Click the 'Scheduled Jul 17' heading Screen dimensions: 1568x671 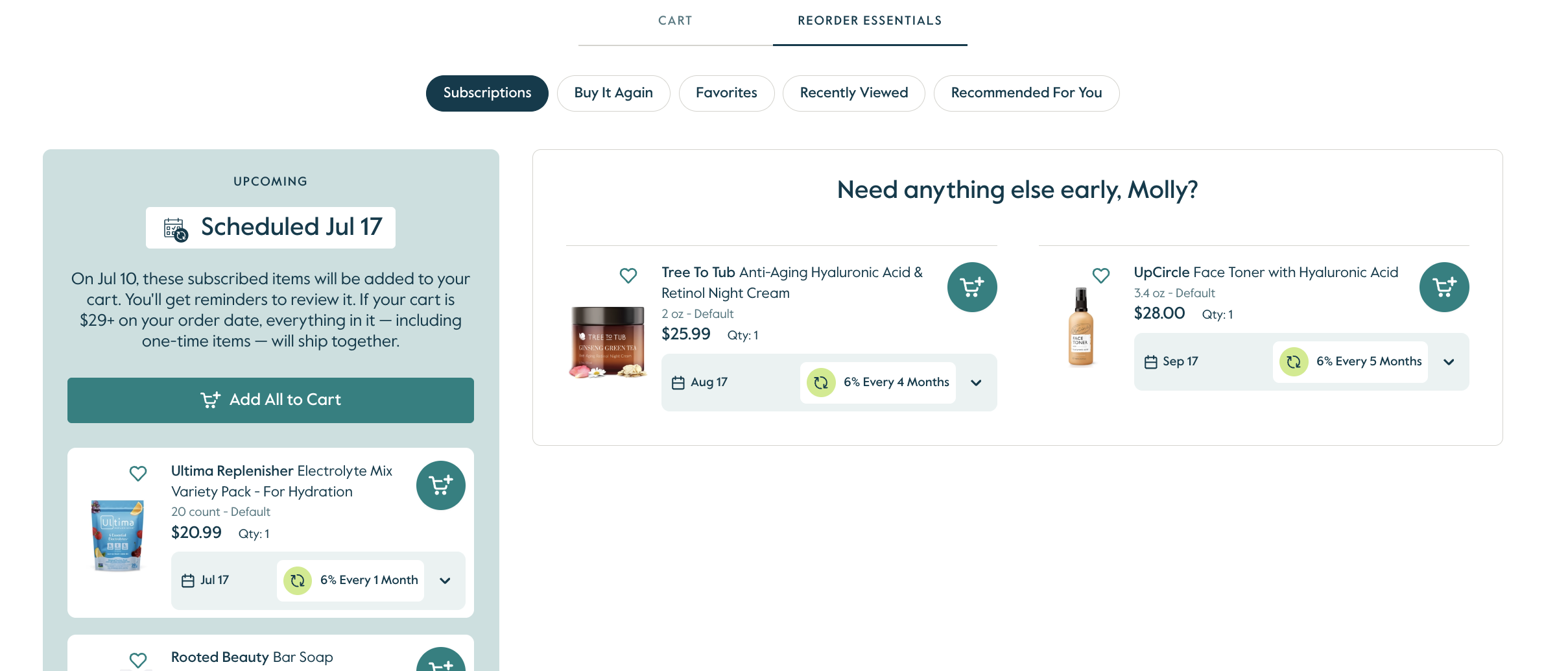coord(292,227)
